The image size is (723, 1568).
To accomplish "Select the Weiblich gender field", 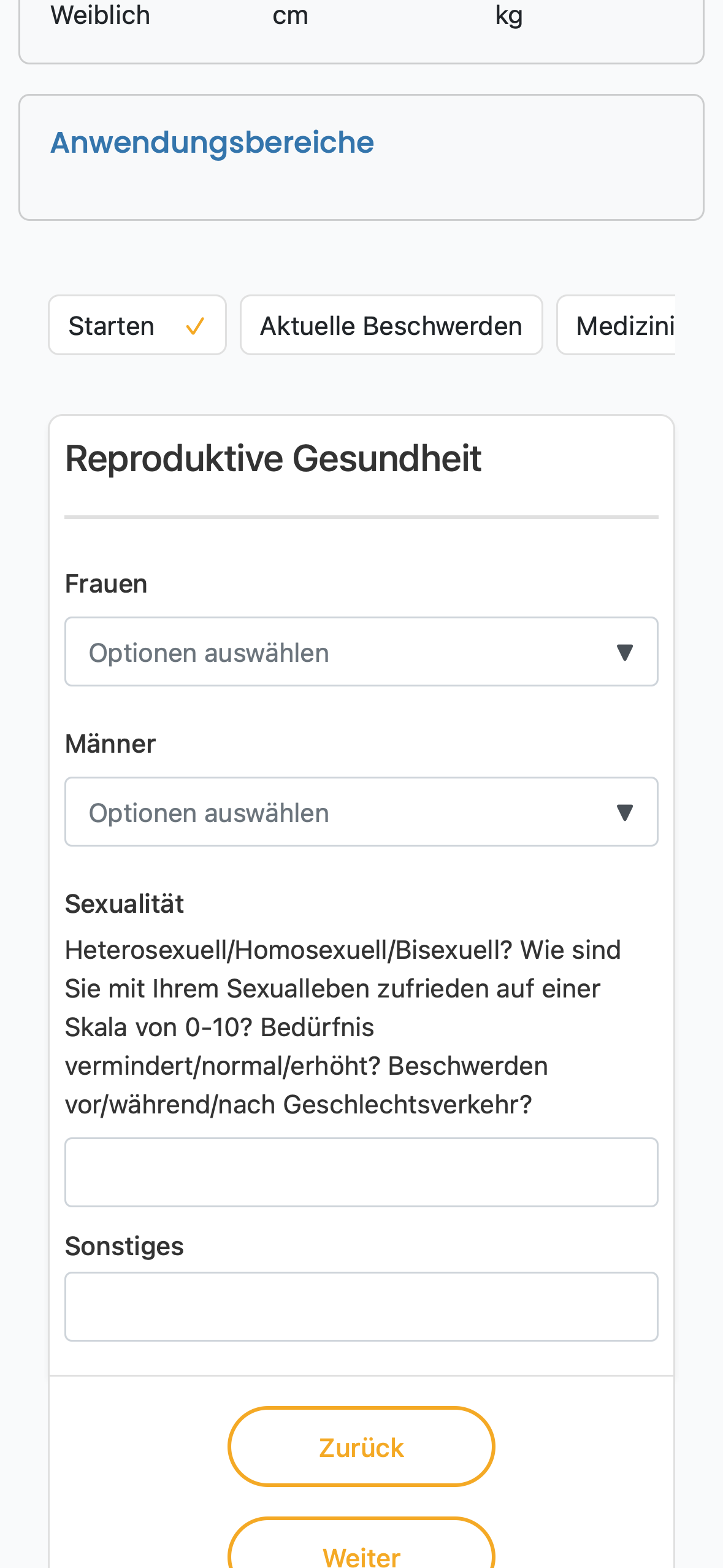I will point(101,15).
